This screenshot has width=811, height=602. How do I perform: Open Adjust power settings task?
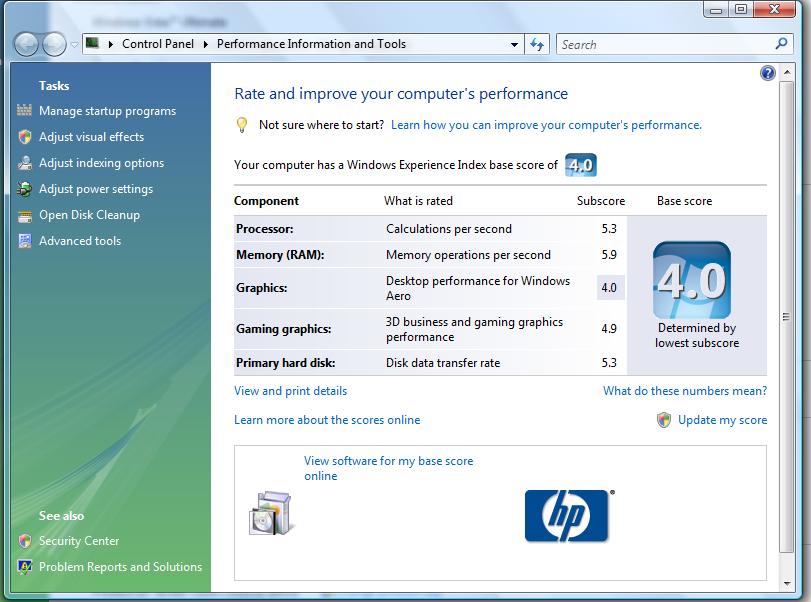[x=96, y=189]
